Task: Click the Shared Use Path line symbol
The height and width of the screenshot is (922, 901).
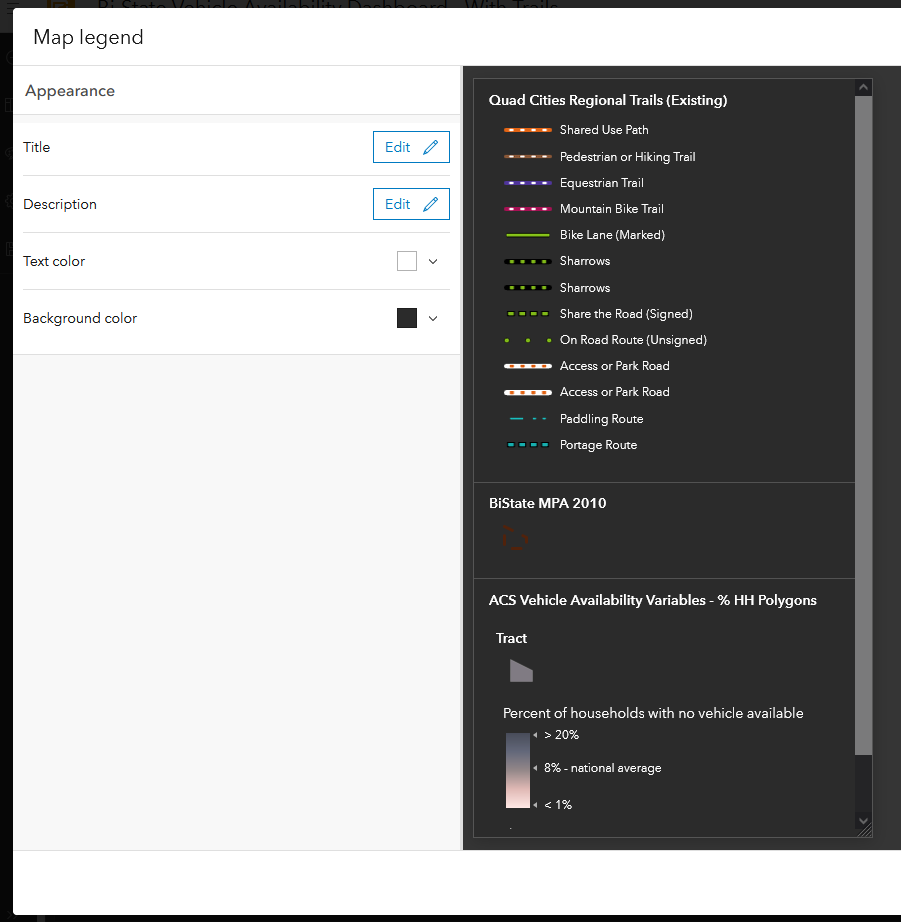Action: pos(528,130)
